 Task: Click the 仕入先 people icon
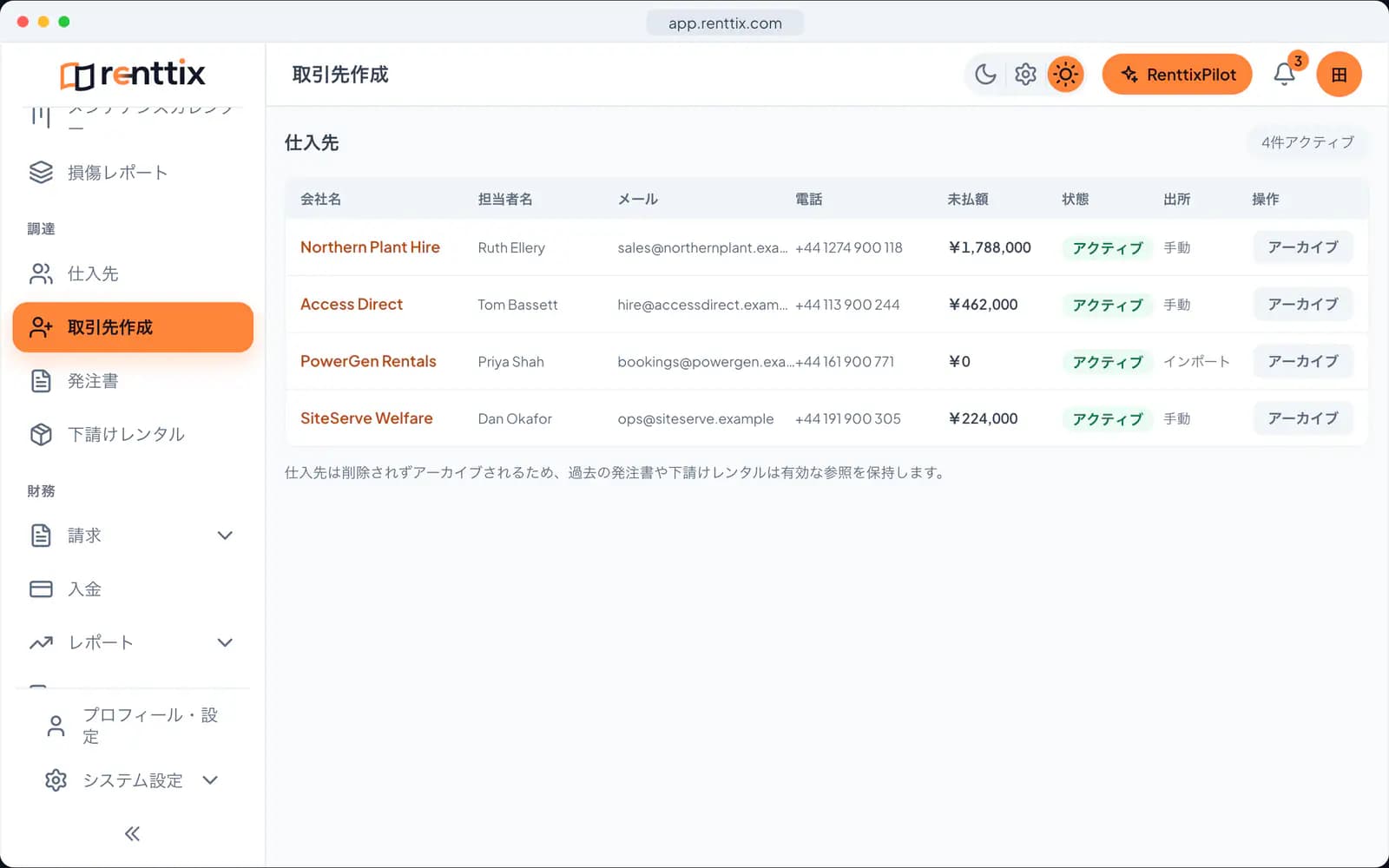pos(41,274)
